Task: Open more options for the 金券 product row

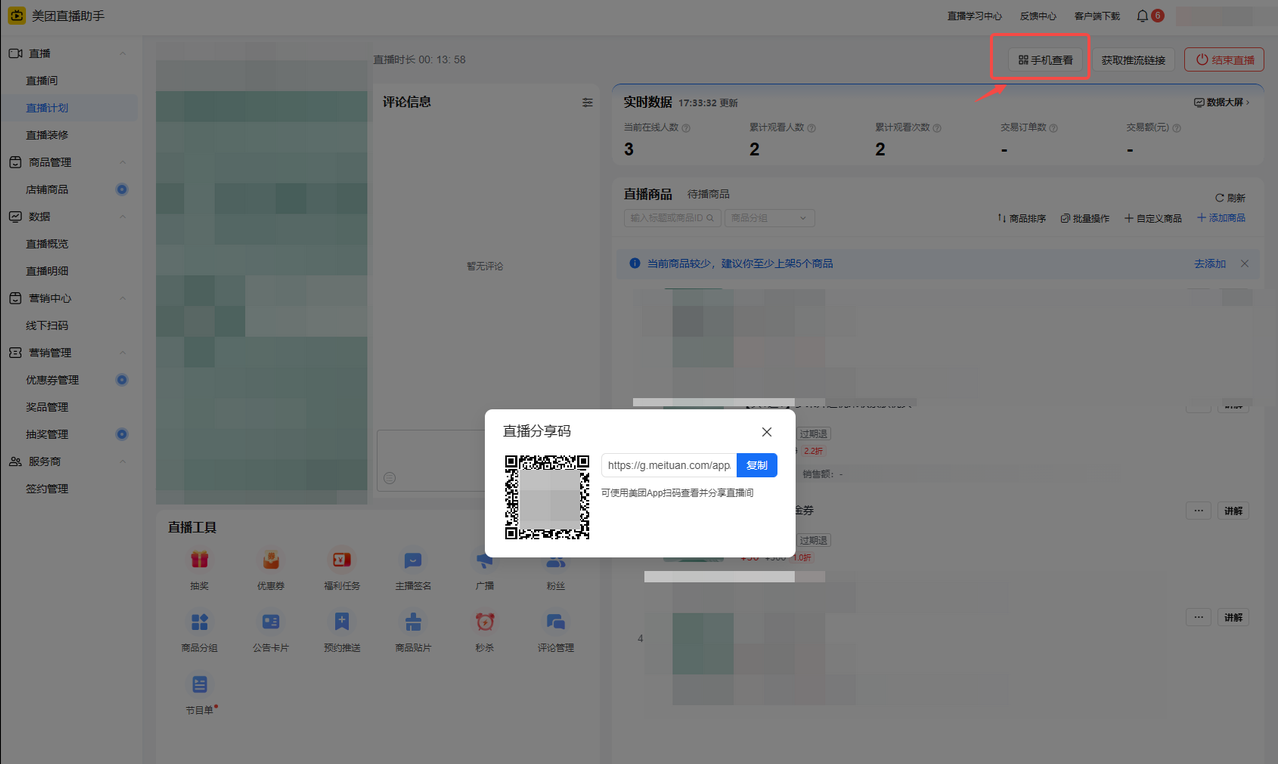Action: (x=1198, y=510)
